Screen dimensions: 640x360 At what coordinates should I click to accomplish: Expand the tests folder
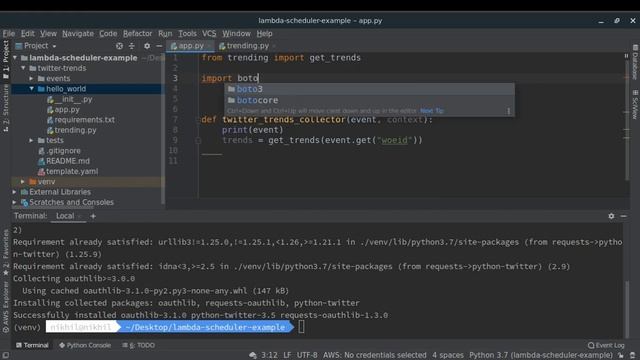point(31,140)
